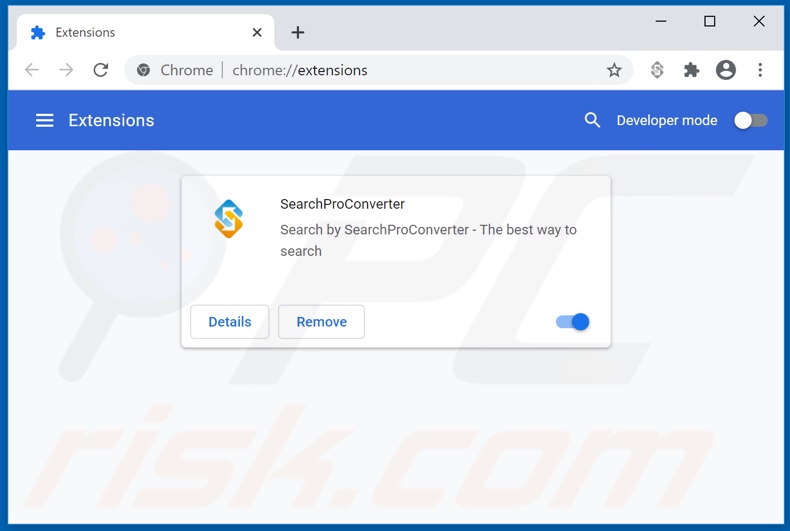Open the Chrome profile avatar menu
The image size is (790, 531).
726,70
